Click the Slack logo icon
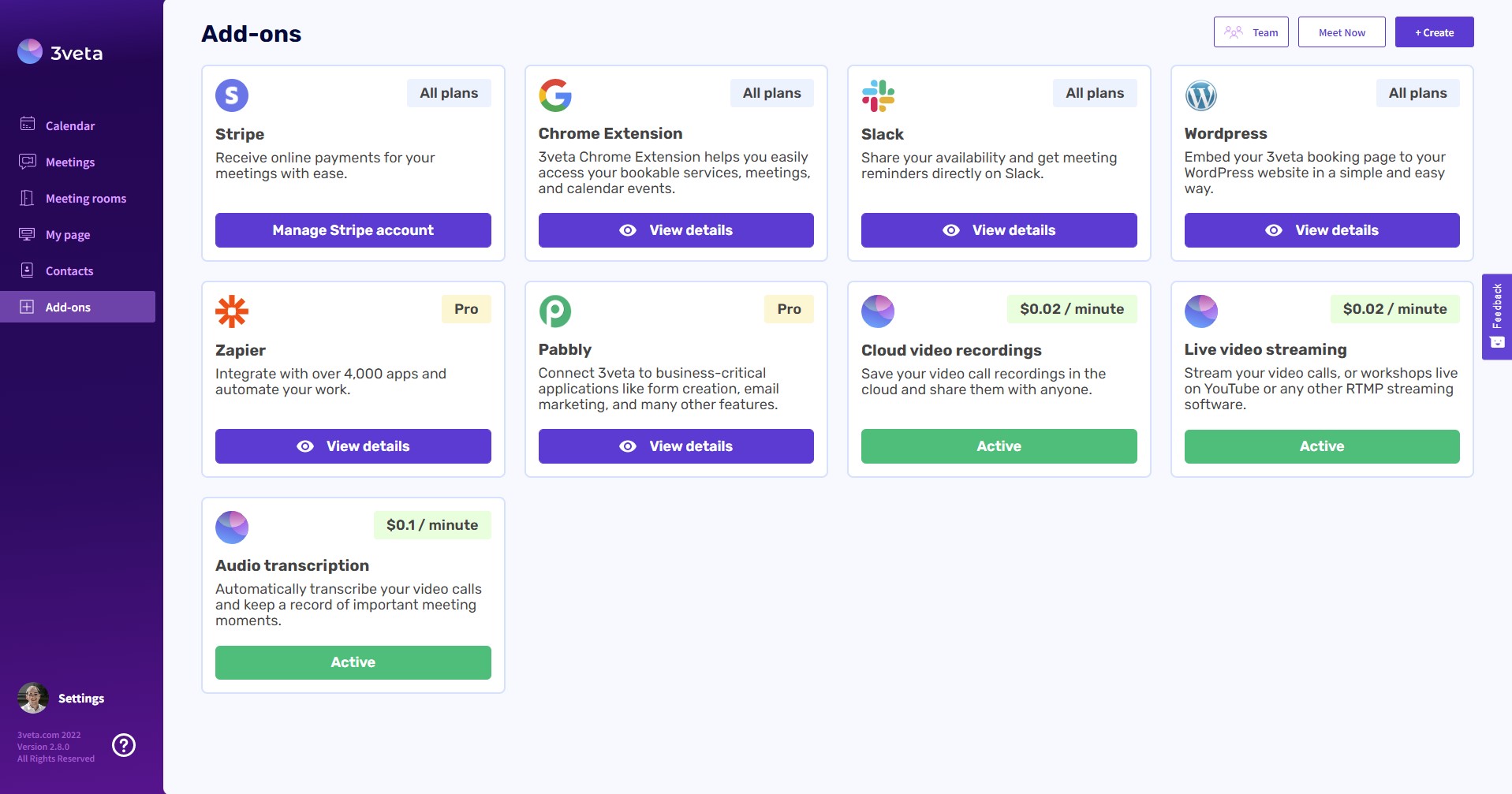This screenshot has height=794, width=1512. coord(878,95)
